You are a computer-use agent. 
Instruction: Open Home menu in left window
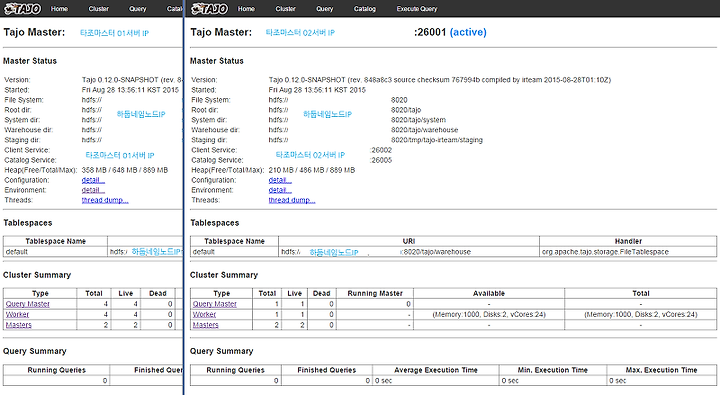[x=59, y=9]
